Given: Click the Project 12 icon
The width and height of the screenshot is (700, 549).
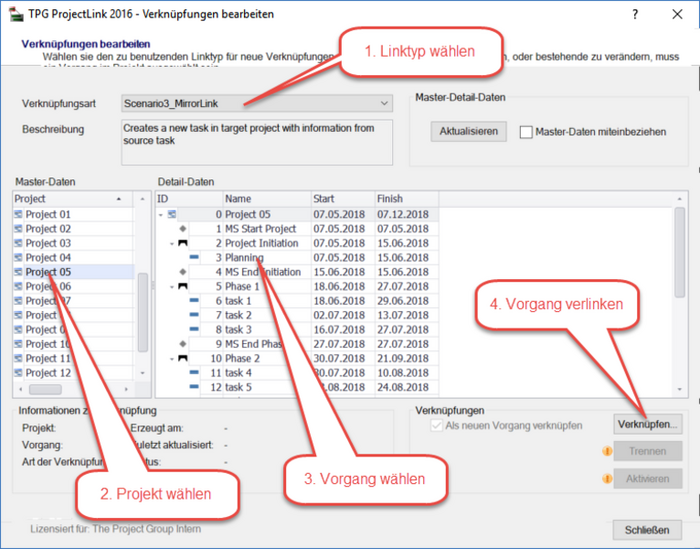Looking at the screenshot, I should point(18,373).
